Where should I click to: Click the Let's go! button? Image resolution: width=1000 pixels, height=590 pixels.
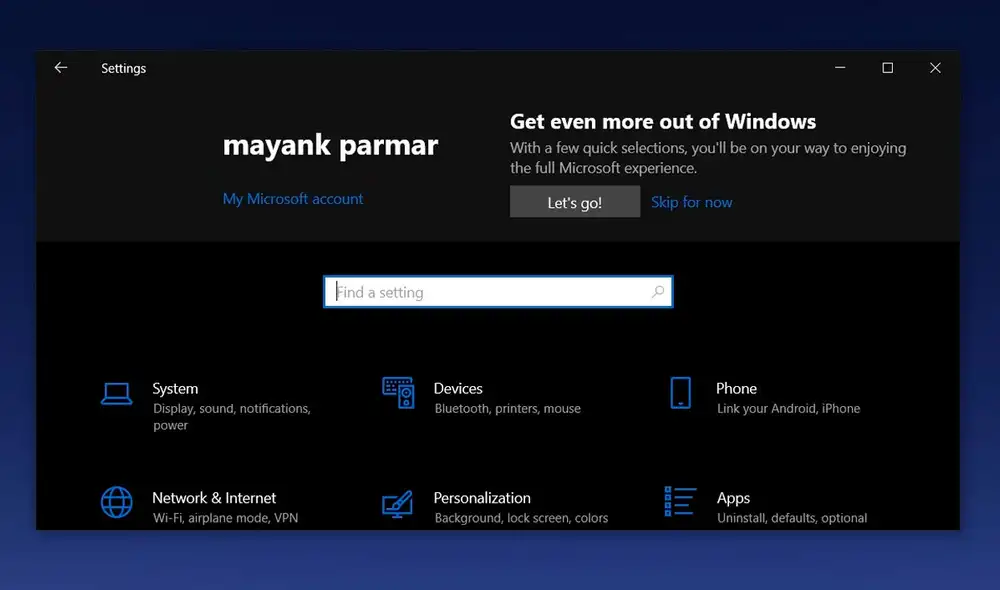pyautogui.click(x=574, y=201)
